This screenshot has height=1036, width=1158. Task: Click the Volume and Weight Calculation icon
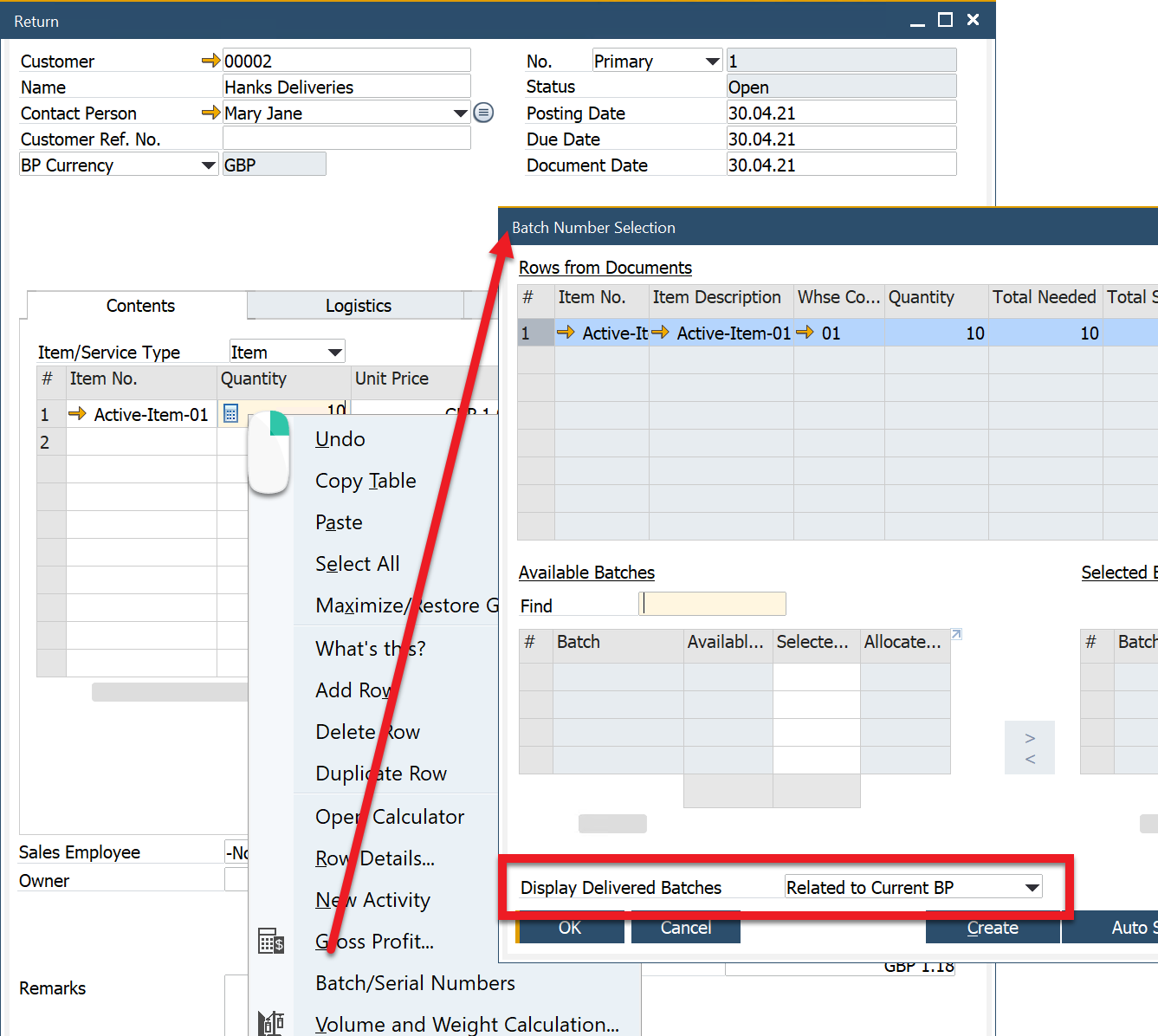(271, 1023)
